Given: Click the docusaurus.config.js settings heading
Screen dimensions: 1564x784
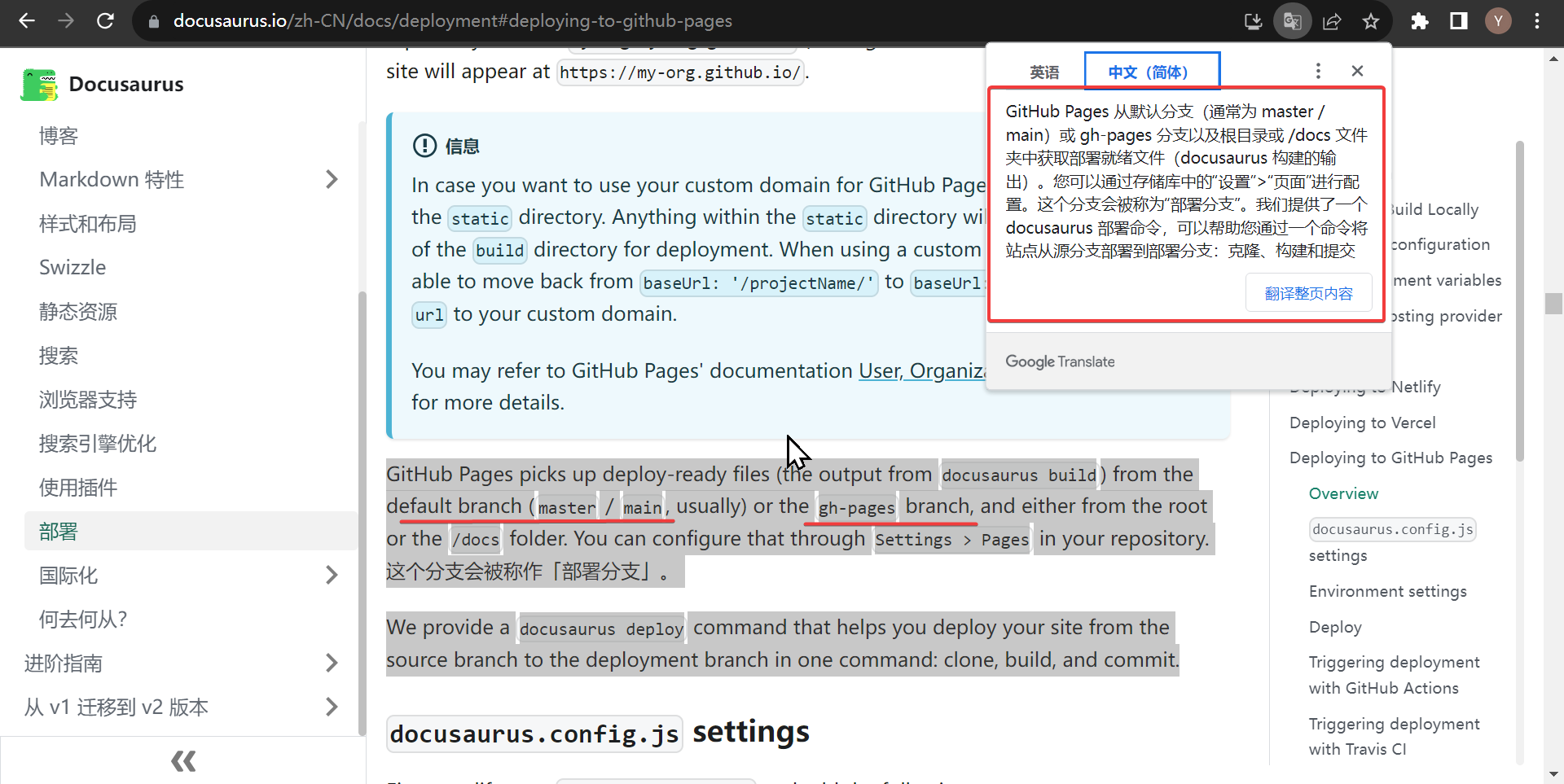Looking at the screenshot, I should click(x=598, y=733).
